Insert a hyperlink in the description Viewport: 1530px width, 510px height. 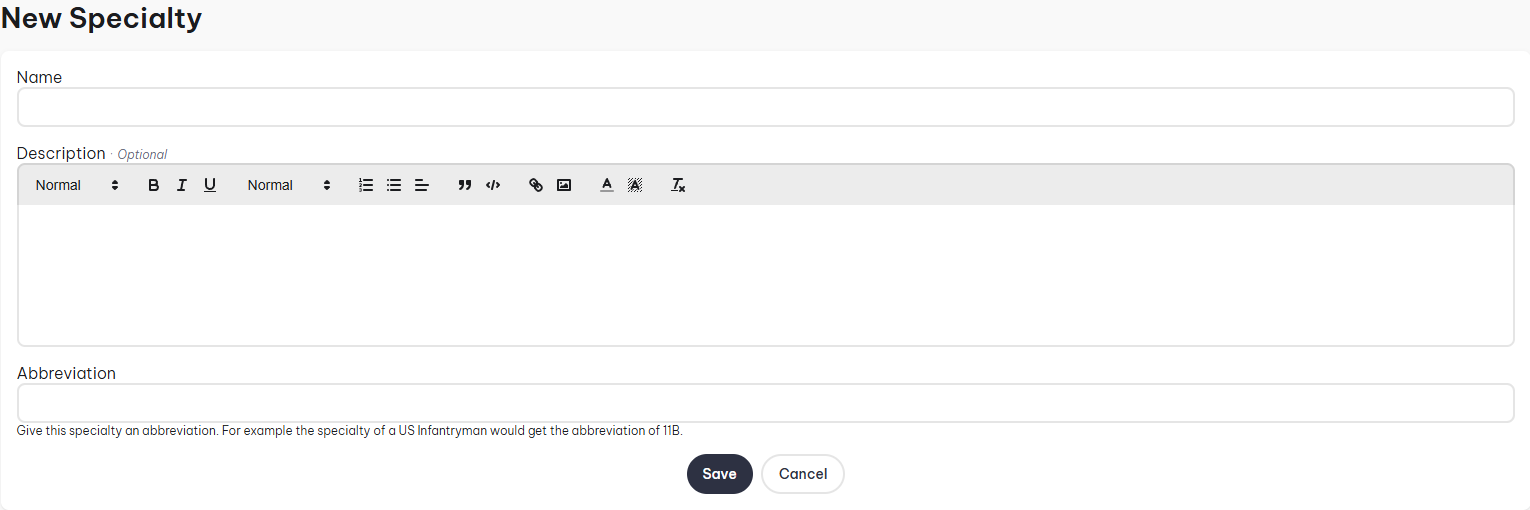click(x=536, y=185)
